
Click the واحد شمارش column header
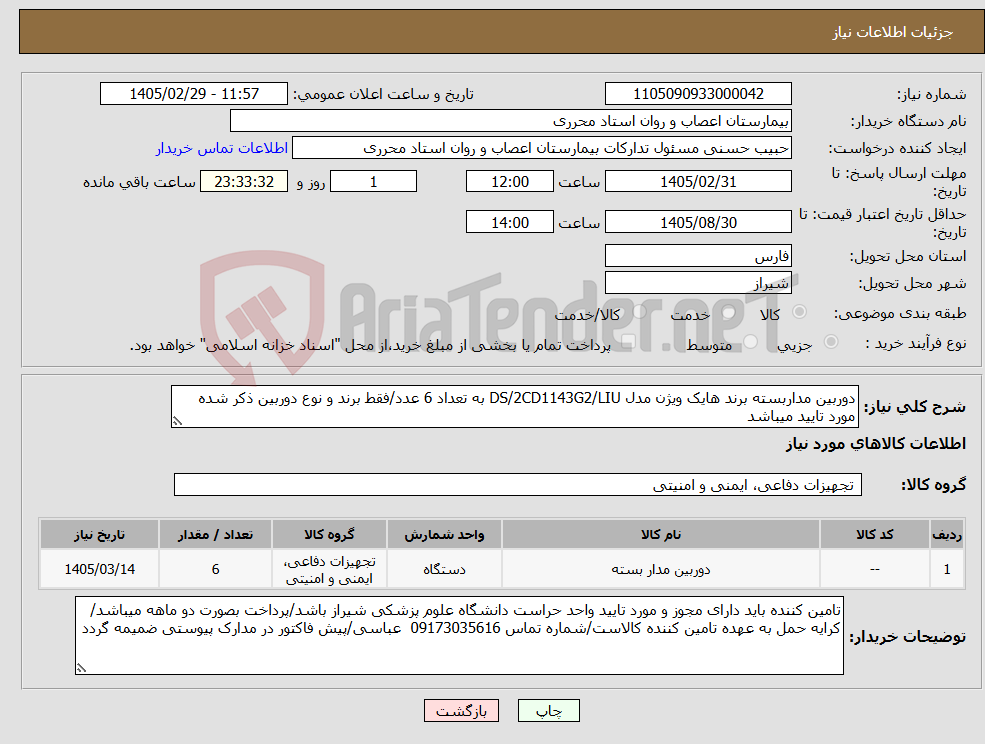[x=444, y=534]
